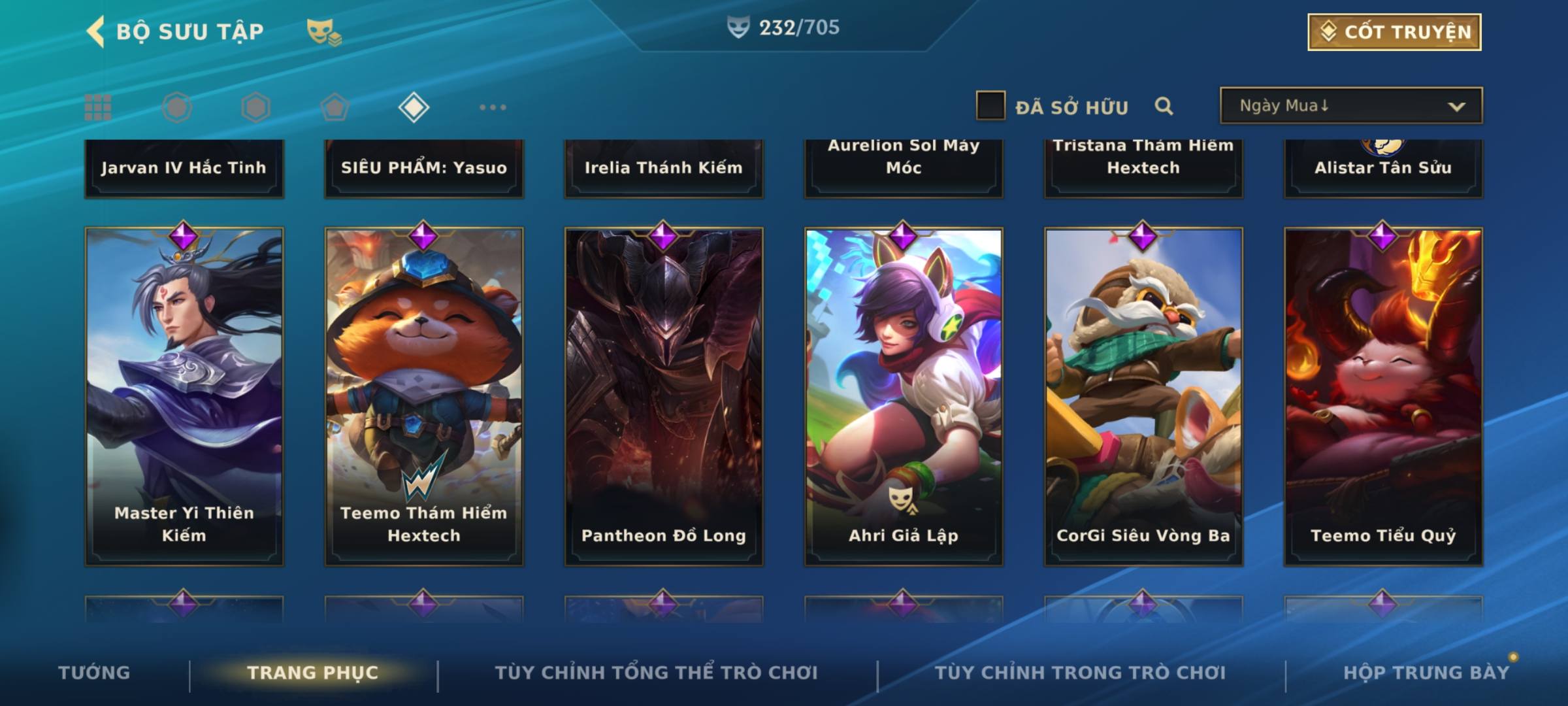
Task: Open the three-dots more filters menu
Action: (493, 107)
